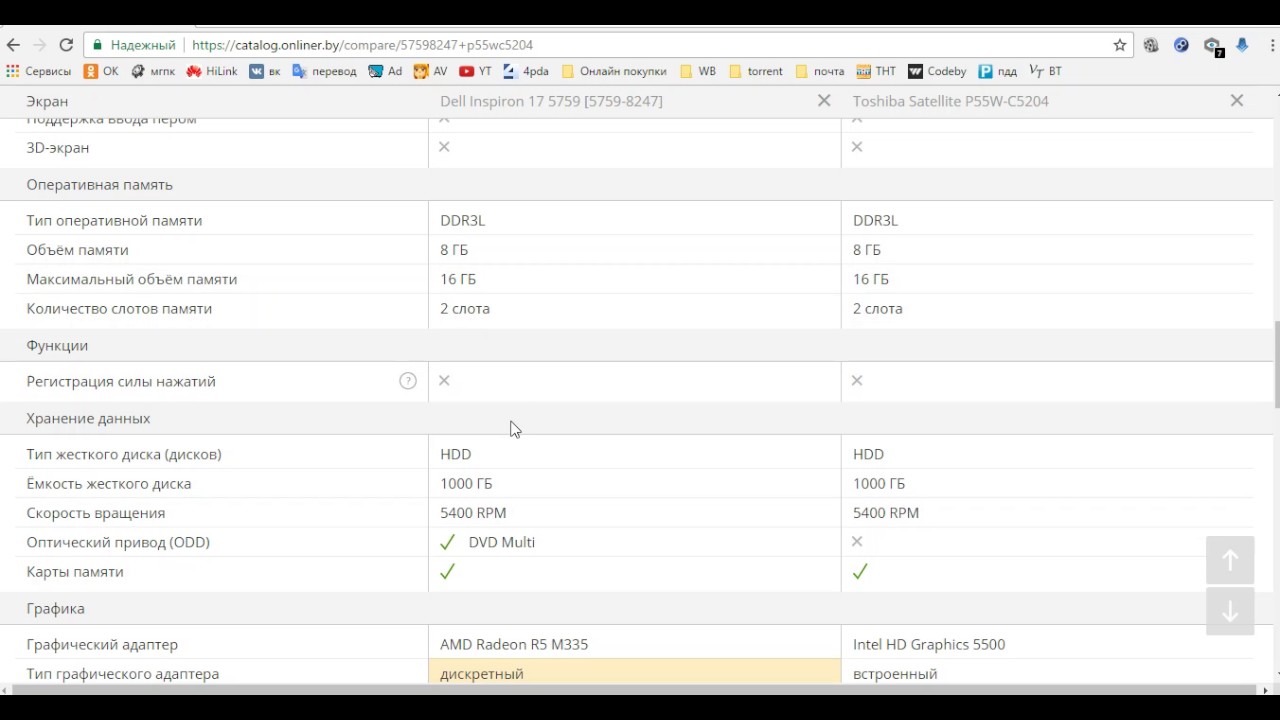This screenshot has height=720, width=1280.
Task: Click the blue round extension icon
Action: pyautogui.click(x=1181, y=45)
